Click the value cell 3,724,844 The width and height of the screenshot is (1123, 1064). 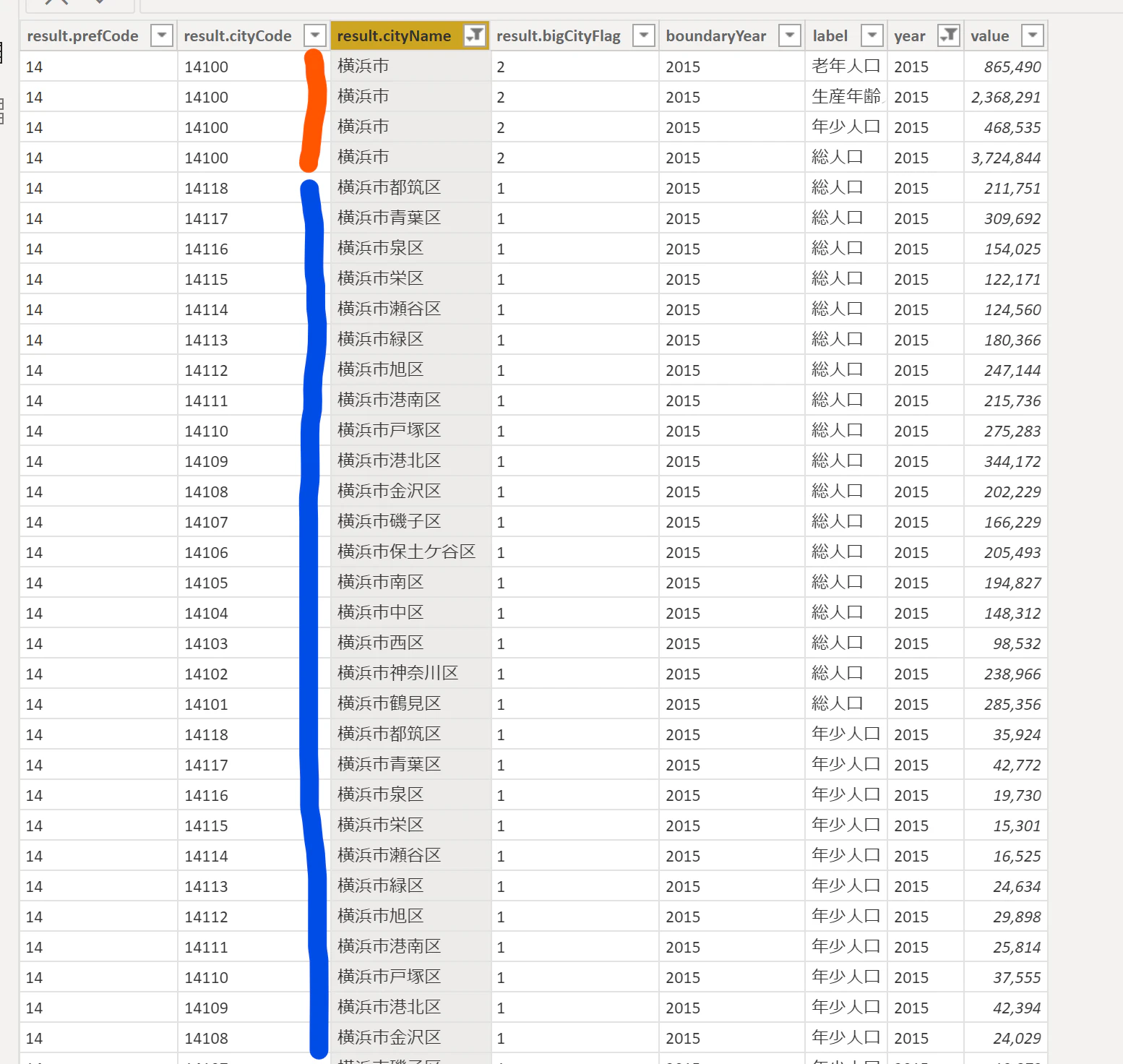tap(1005, 158)
